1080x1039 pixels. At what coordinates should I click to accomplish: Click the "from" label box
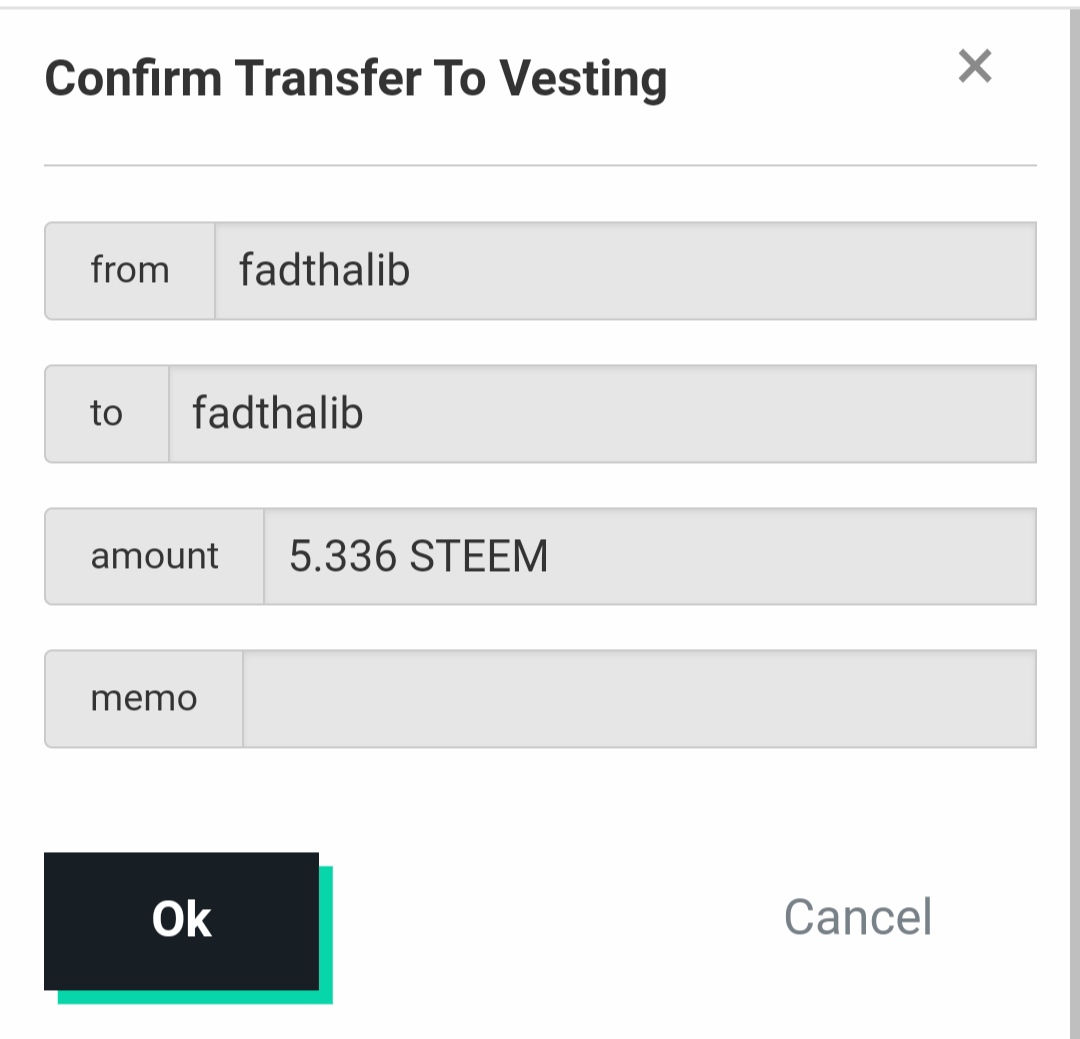[x=130, y=271]
